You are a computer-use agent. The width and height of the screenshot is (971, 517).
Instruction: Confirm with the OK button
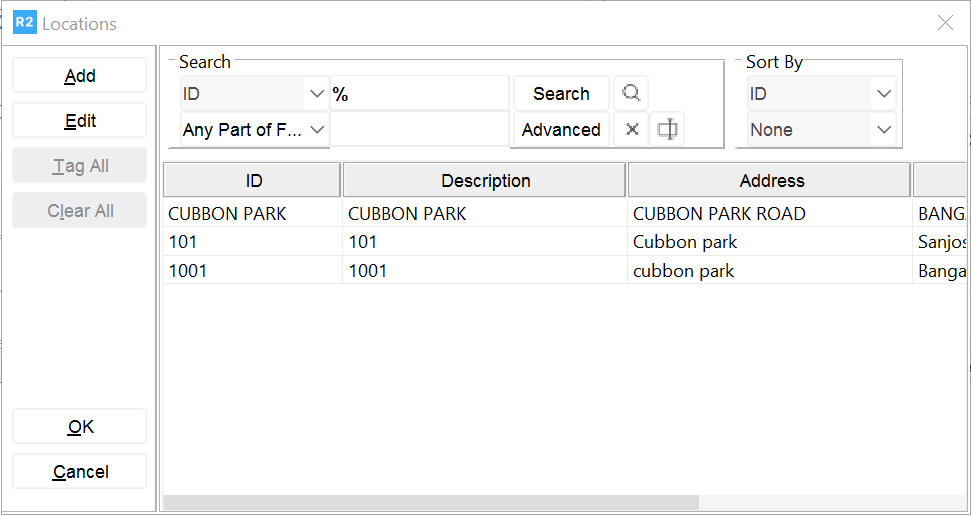click(x=80, y=427)
